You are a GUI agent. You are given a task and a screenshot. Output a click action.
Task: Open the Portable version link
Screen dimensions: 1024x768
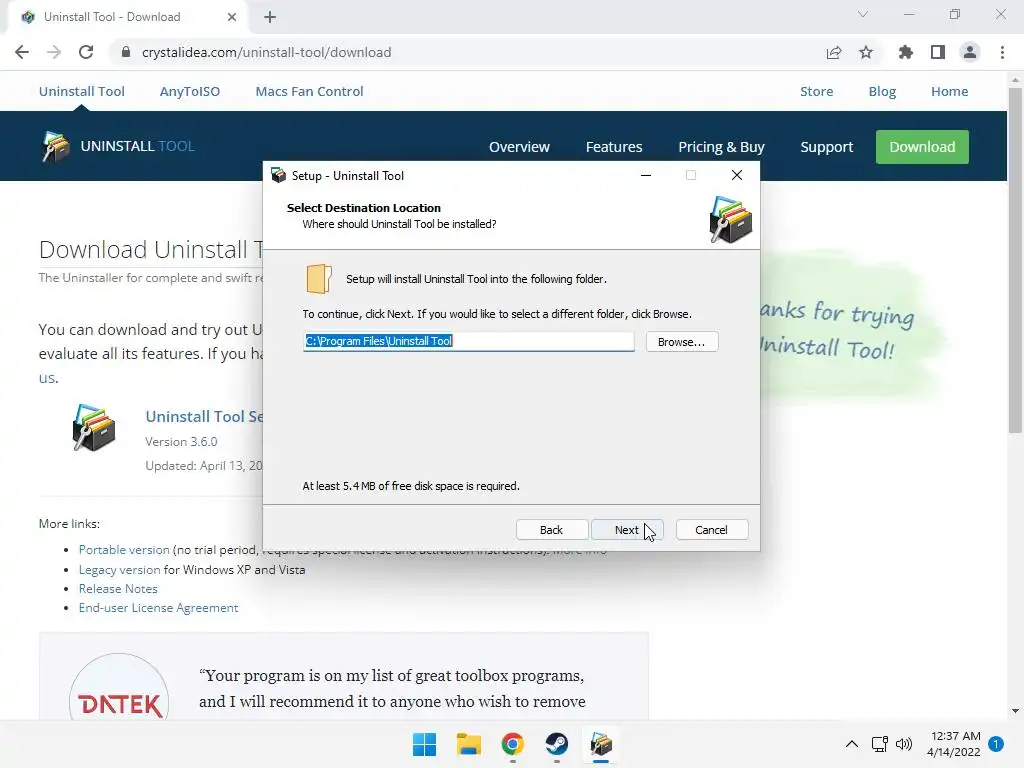(124, 550)
